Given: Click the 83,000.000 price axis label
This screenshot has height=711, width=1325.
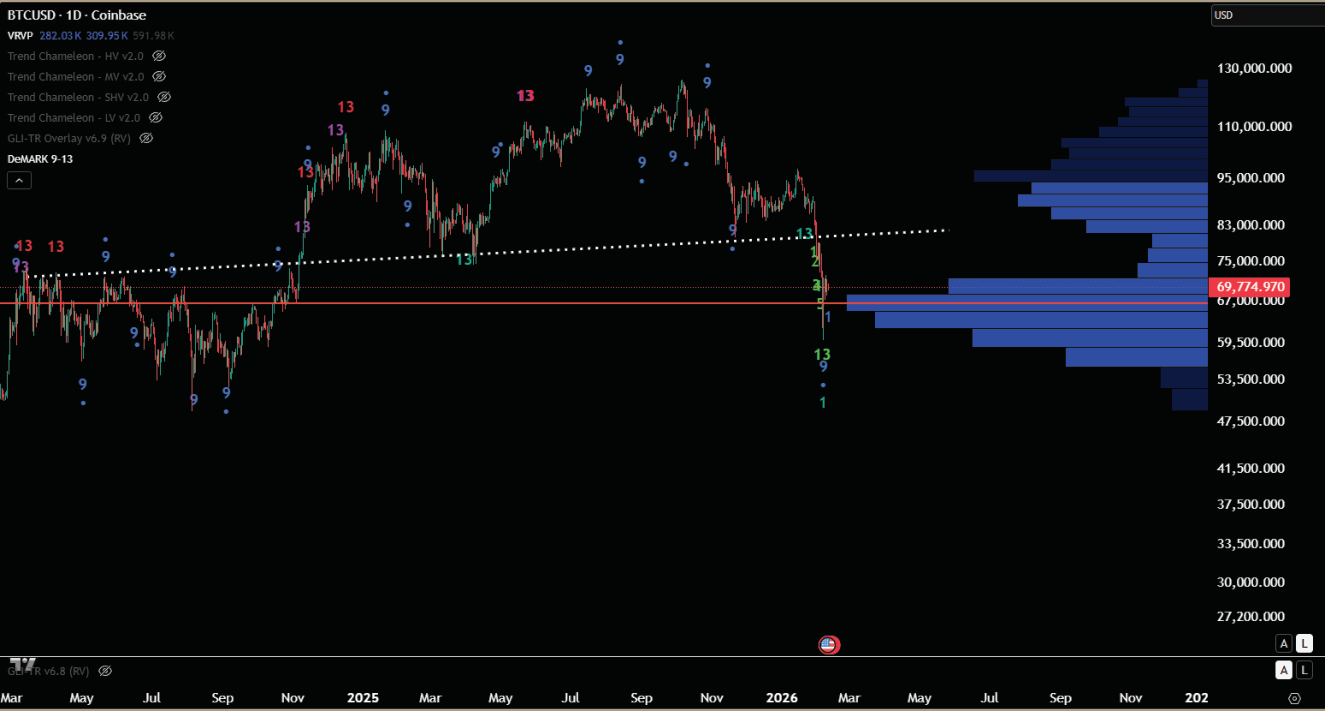Looking at the screenshot, I should [x=1250, y=226].
